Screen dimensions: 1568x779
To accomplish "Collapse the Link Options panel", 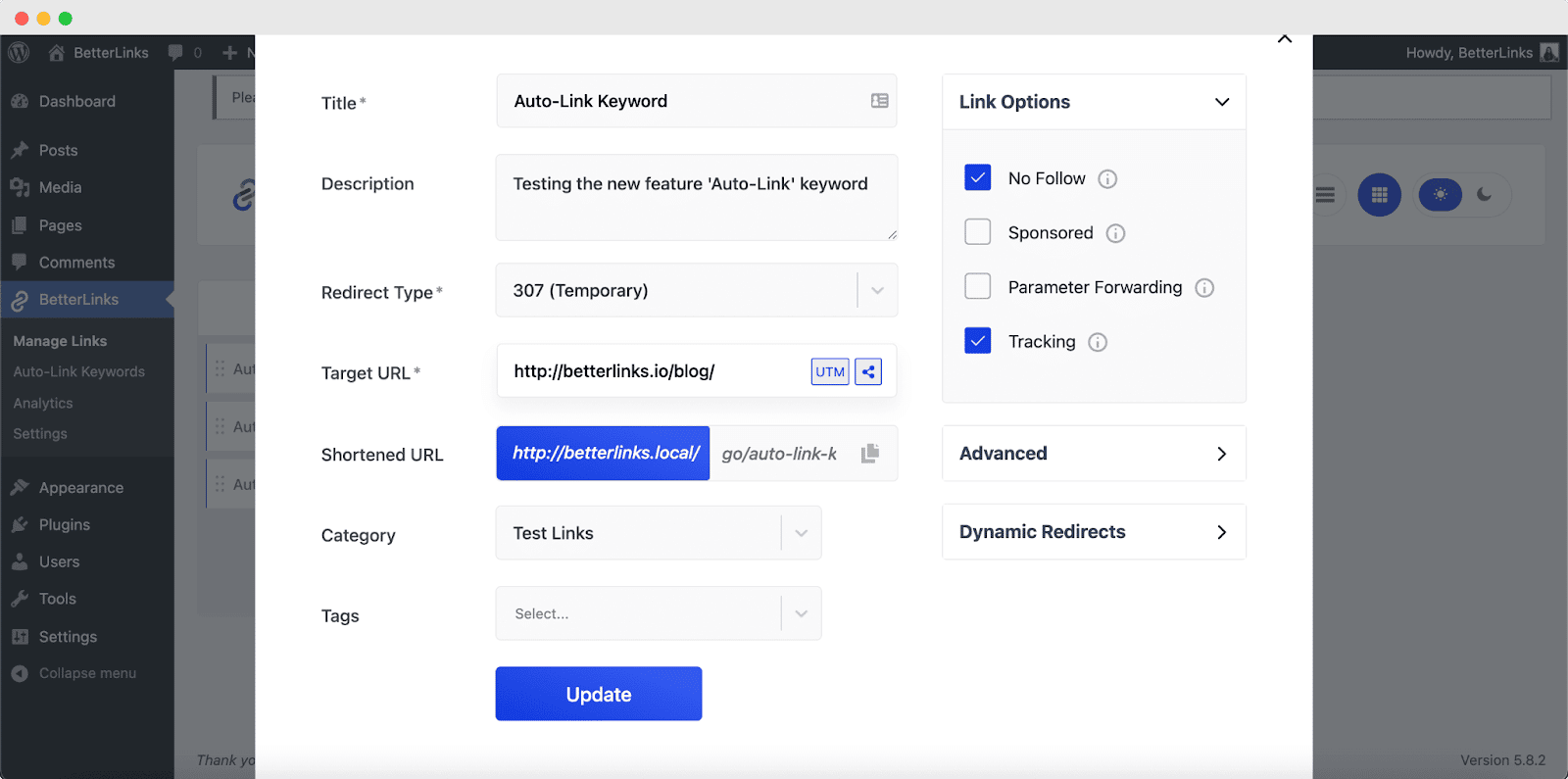I will point(1094,102).
